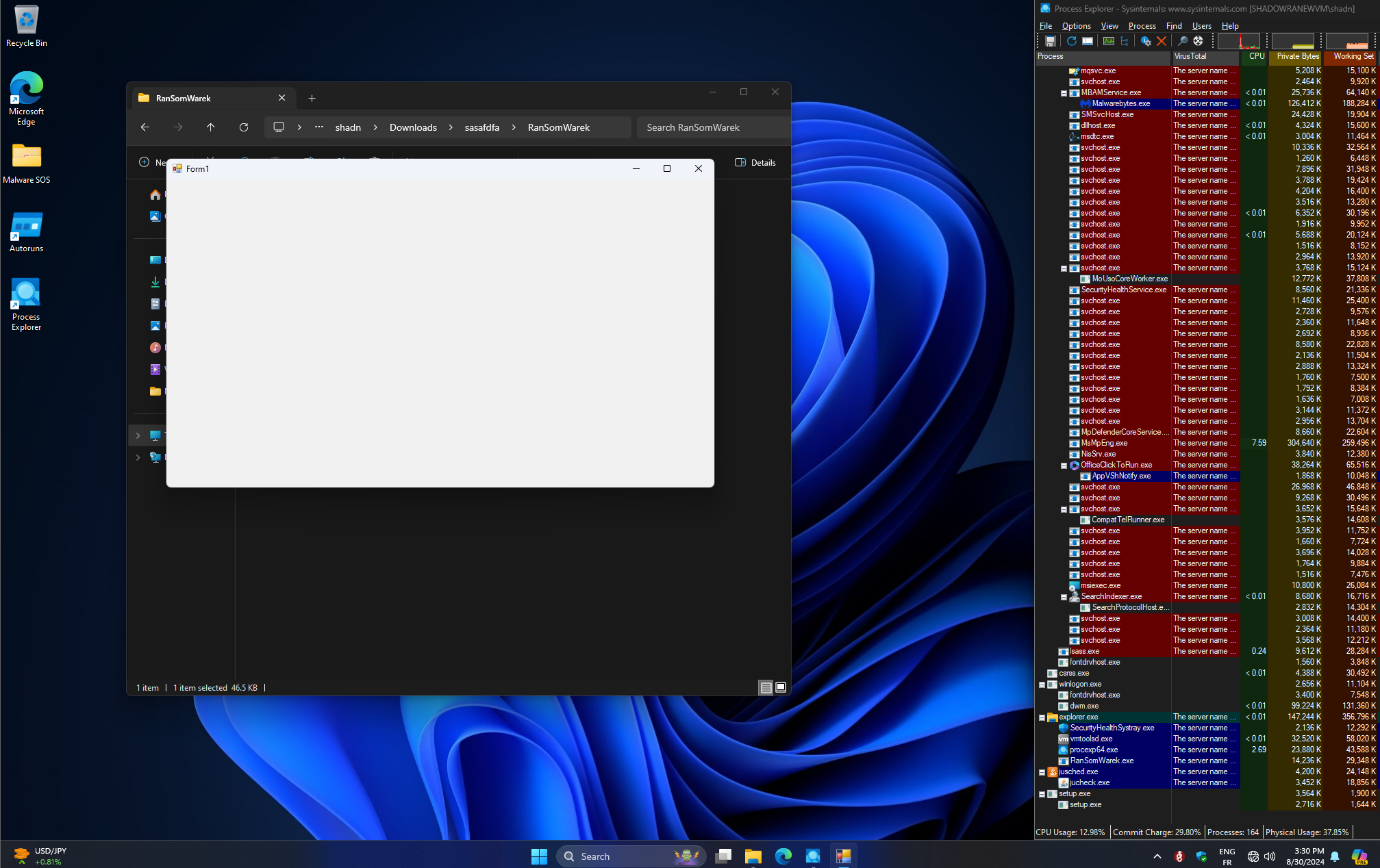Toggle the Details pane in File Explorer

(x=755, y=162)
